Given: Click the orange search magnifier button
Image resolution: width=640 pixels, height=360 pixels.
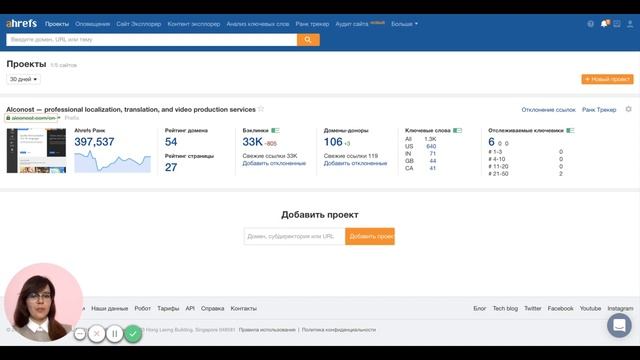Looking at the screenshot, I should 308,40.
